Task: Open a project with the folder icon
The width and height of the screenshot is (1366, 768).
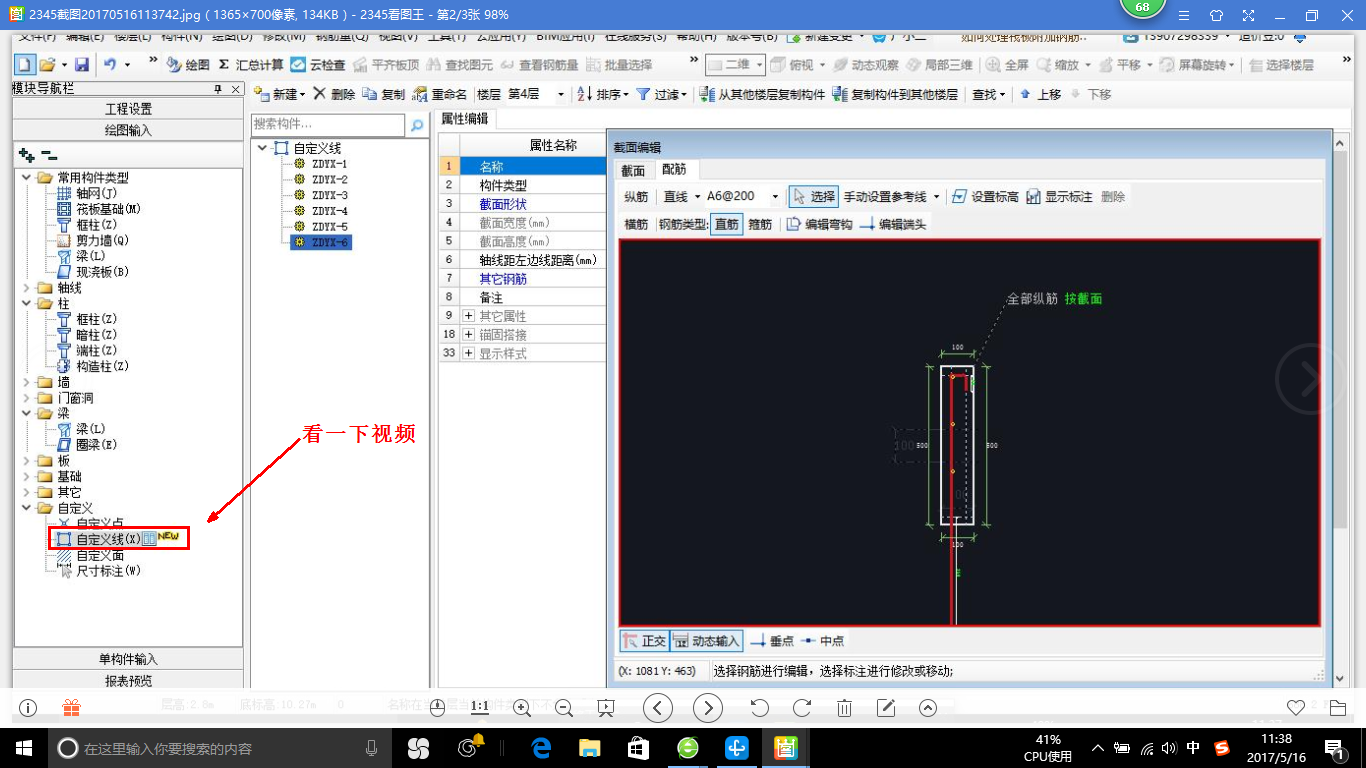Action: 47,64
